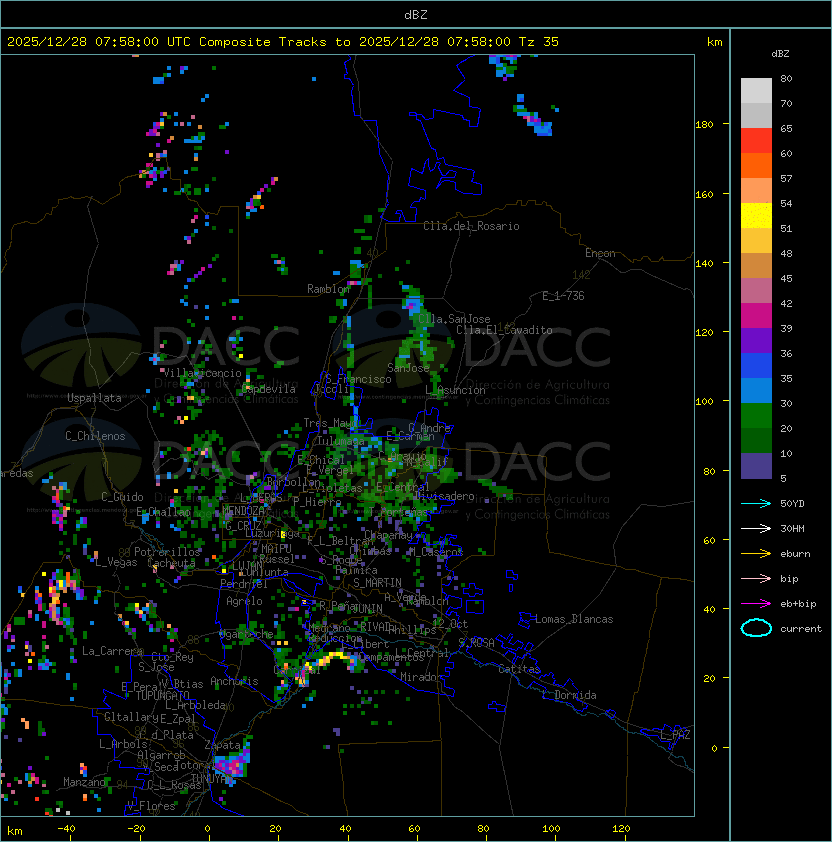Click the 'S_Francisco' map label

(x=358, y=379)
